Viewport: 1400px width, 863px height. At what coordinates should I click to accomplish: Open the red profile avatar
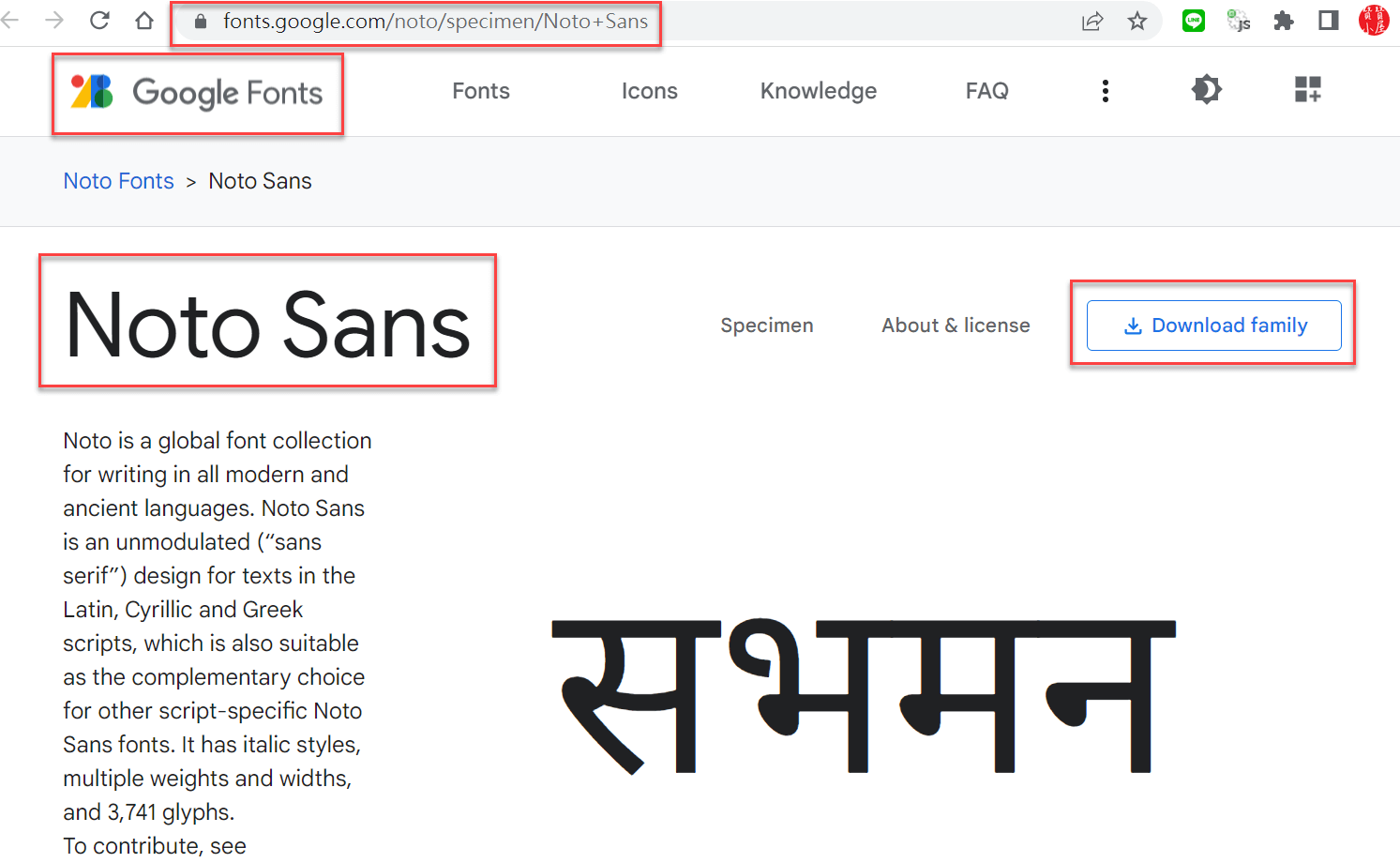click(x=1374, y=21)
